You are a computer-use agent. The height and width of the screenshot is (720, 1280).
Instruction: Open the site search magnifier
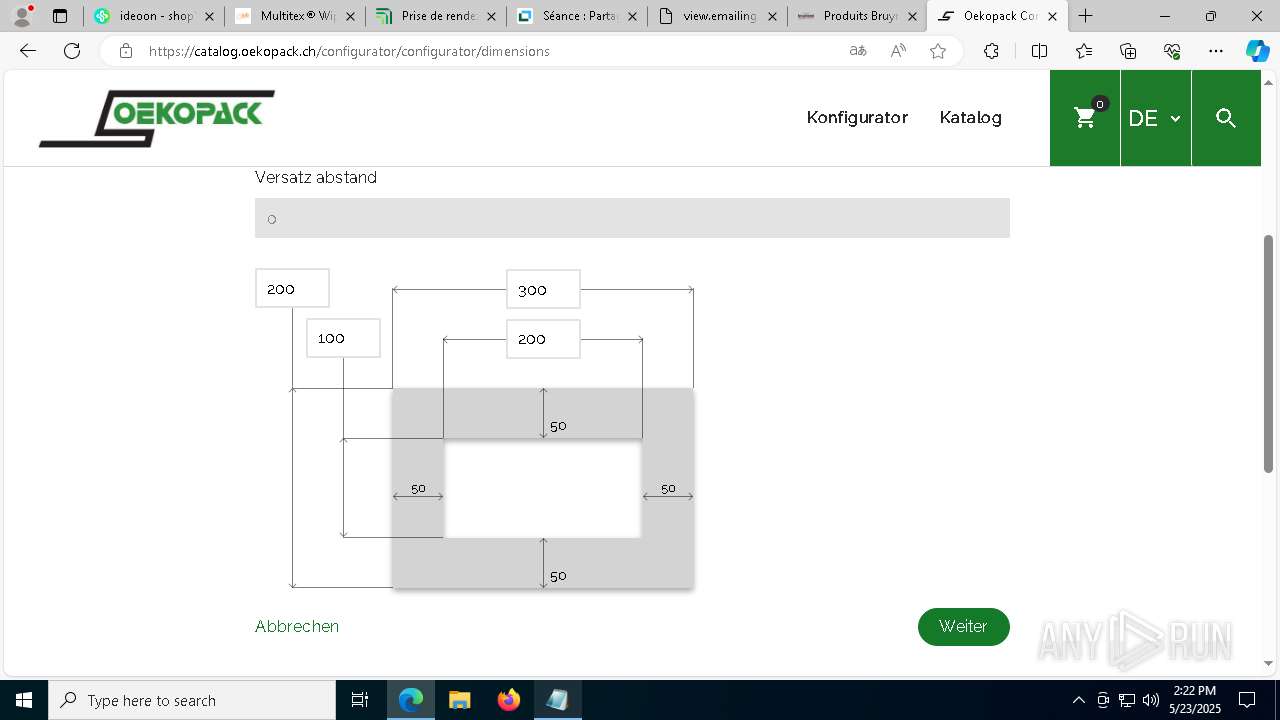coord(1226,118)
